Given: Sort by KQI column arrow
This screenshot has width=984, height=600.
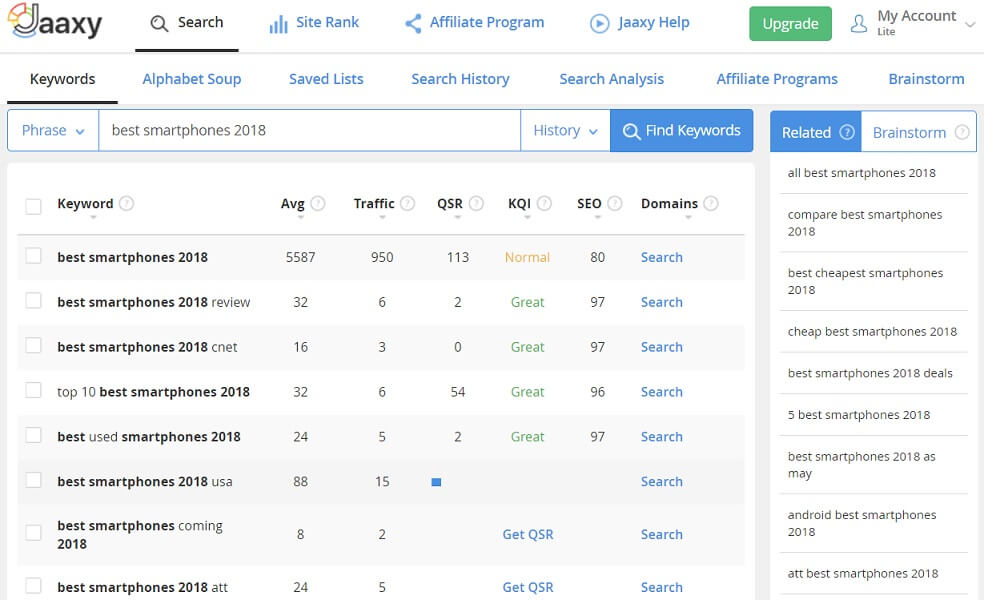Looking at the screenshot, I should (527, 217).
